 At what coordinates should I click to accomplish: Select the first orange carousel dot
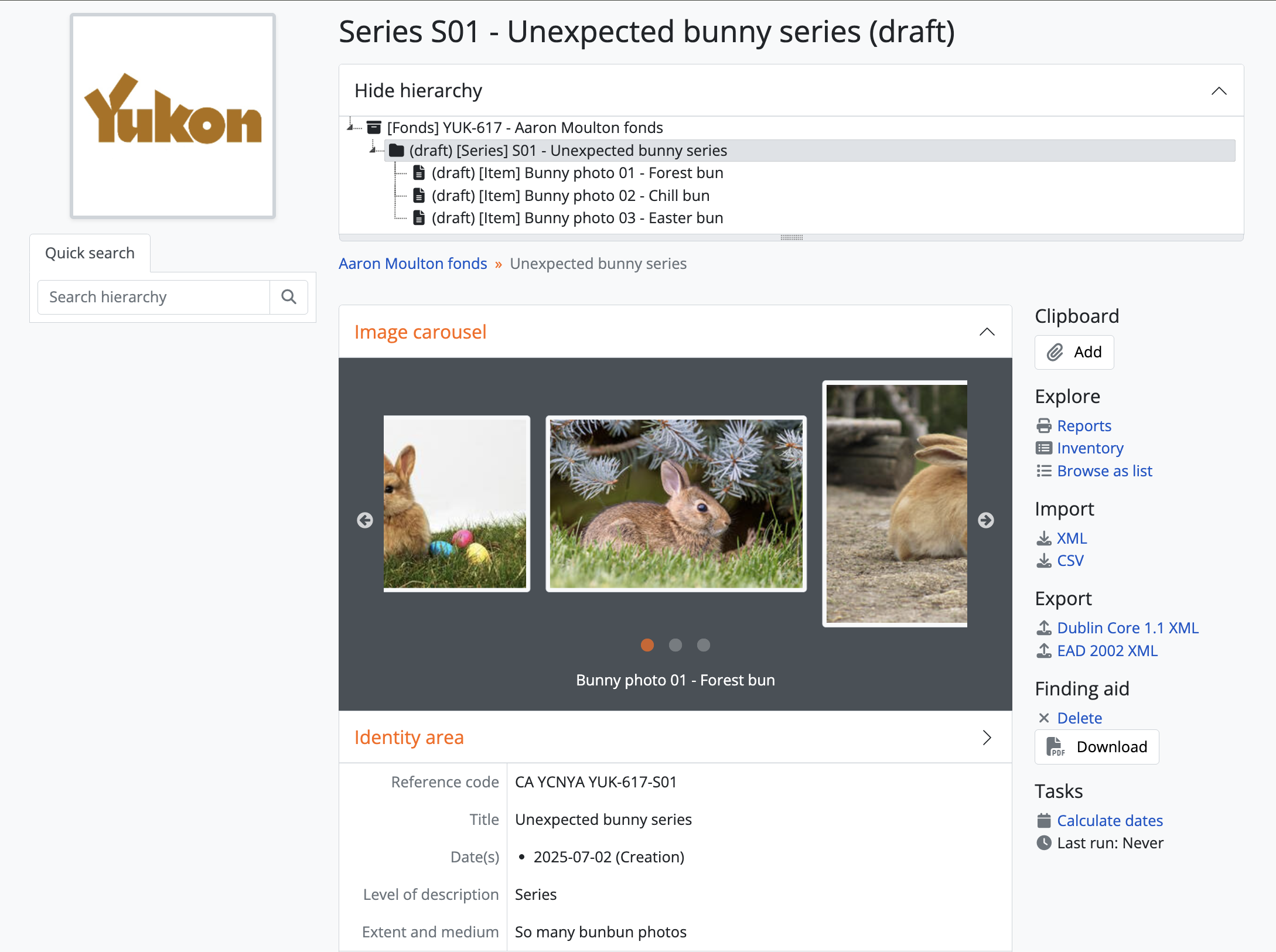647,645
